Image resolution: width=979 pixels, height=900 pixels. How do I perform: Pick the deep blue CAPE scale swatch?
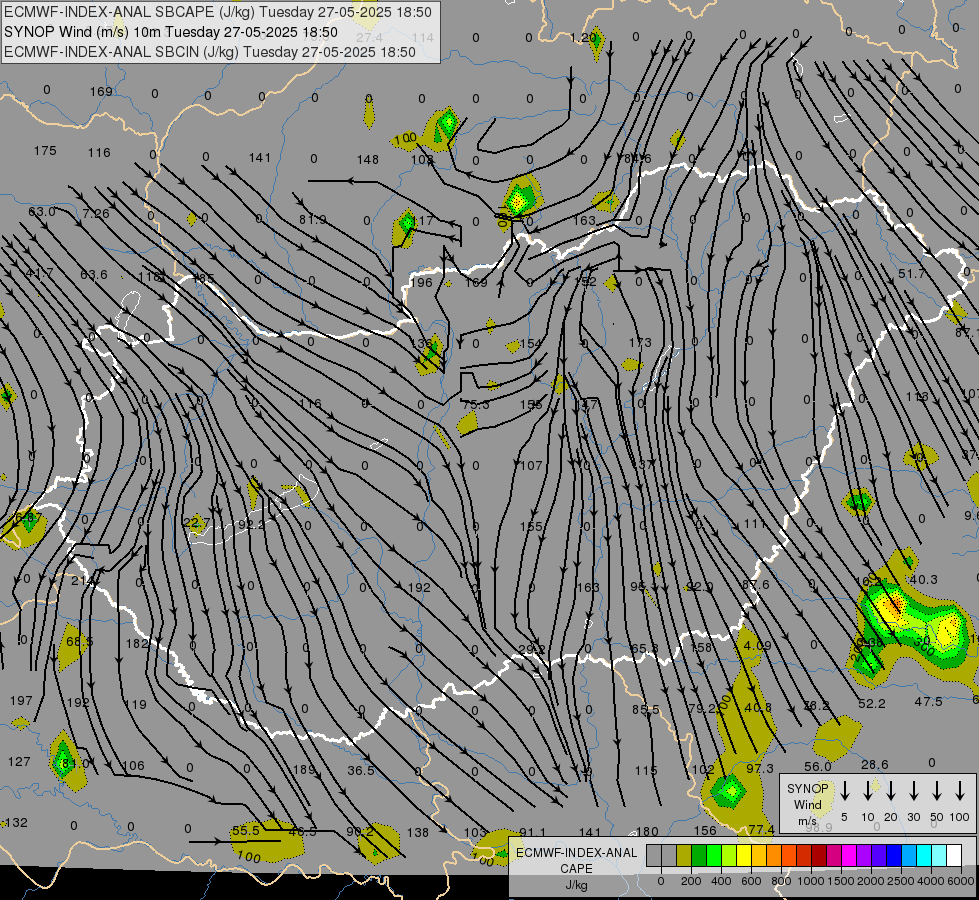tap(894, 856)
